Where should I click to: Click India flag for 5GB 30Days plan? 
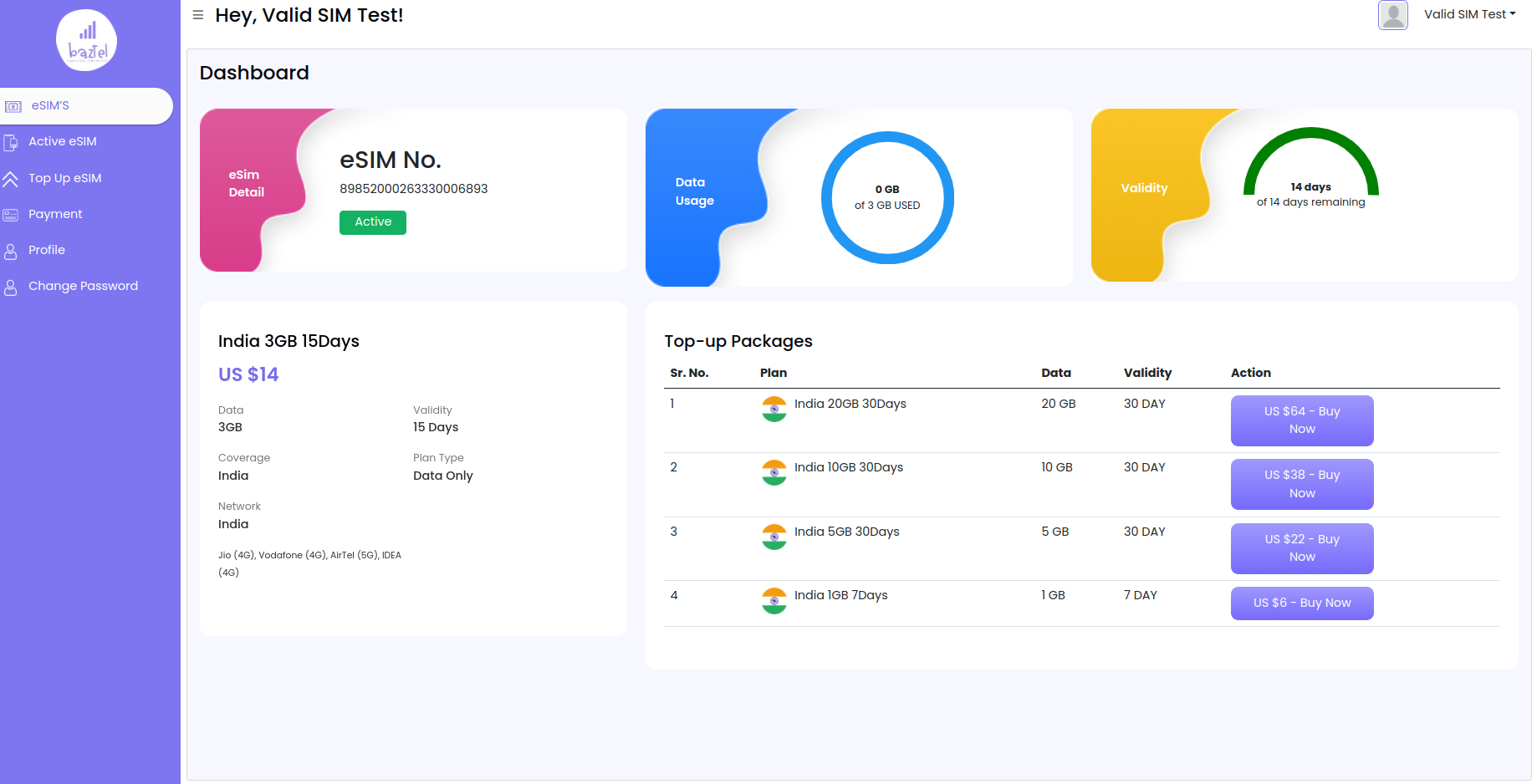pyautogui.click(x=774, y=537)
